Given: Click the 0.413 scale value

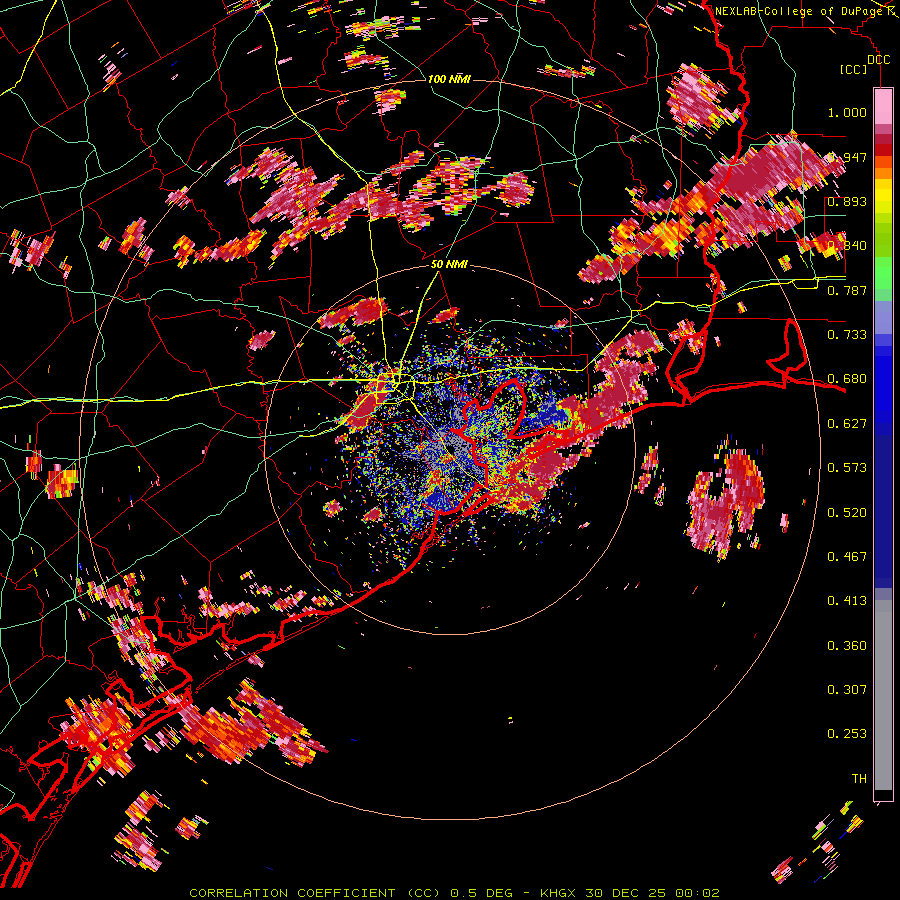Looking at the screenshot, I should pos(847,601).
